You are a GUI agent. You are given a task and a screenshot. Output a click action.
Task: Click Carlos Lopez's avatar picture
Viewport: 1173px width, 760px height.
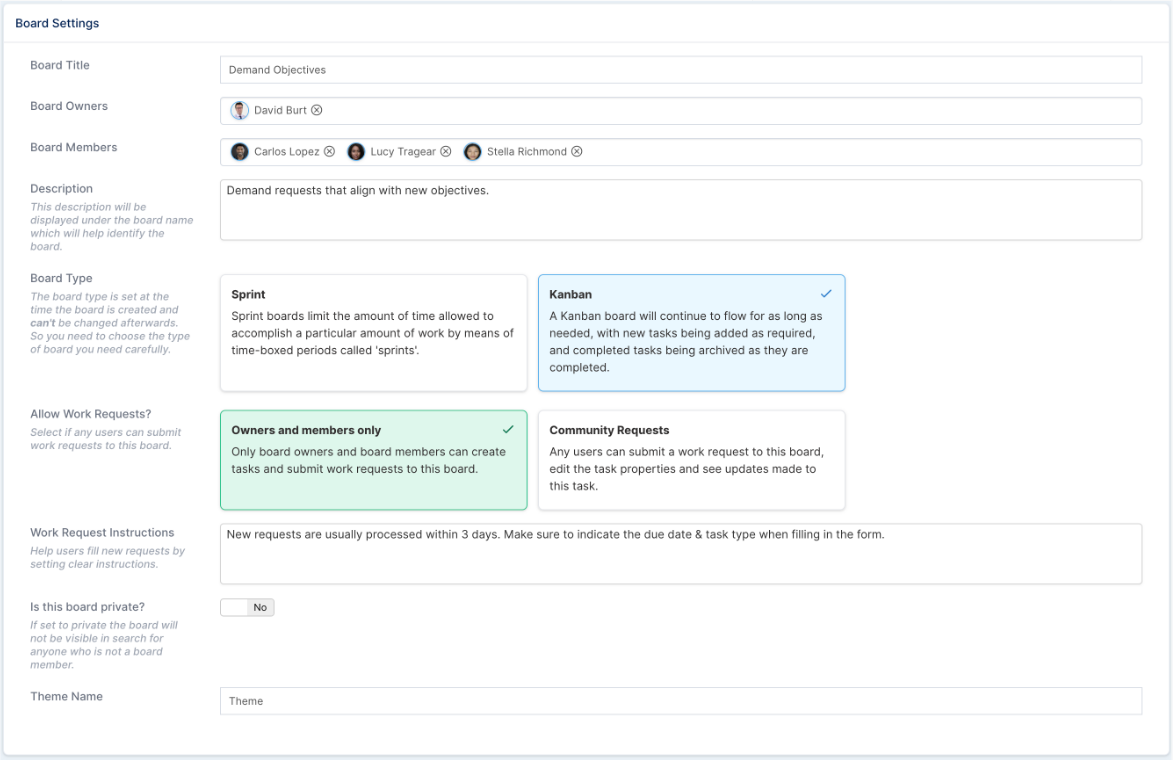239,152
